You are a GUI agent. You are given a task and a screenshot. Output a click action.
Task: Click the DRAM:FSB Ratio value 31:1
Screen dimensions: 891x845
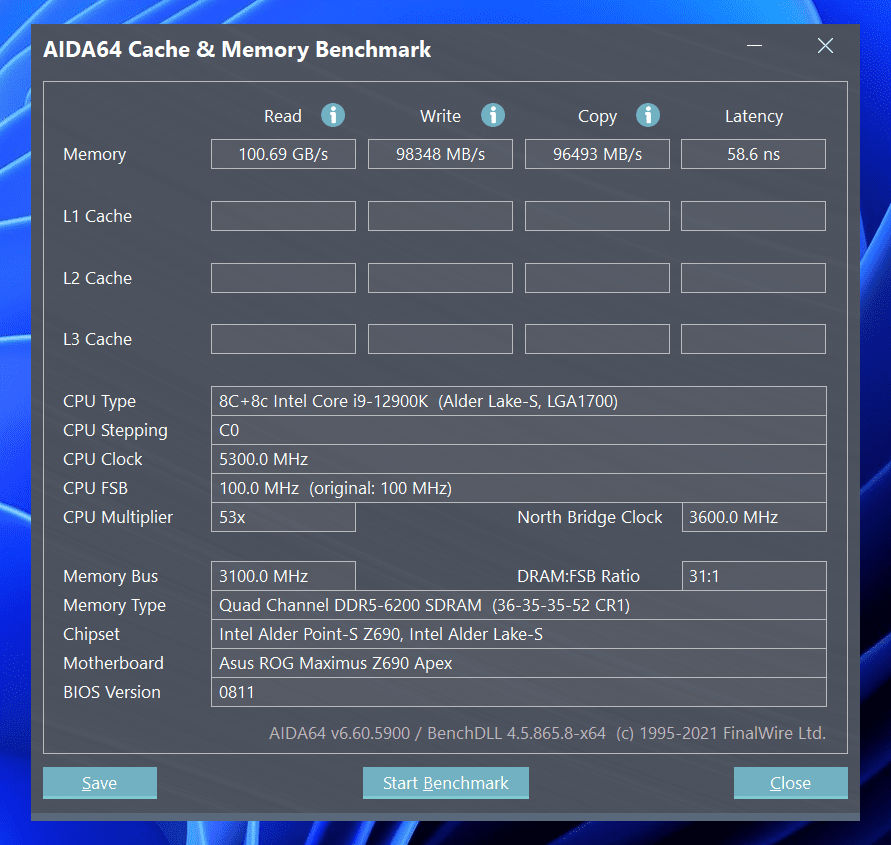754,576
